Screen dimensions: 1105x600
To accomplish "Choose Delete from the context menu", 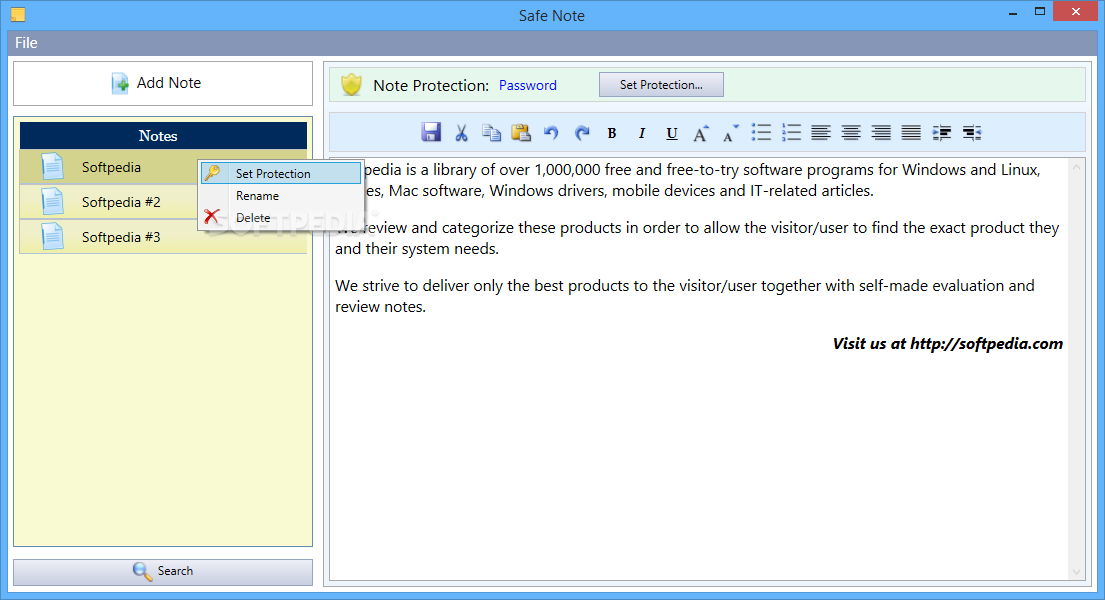I will pyautogui.click(x=280, y=217).
